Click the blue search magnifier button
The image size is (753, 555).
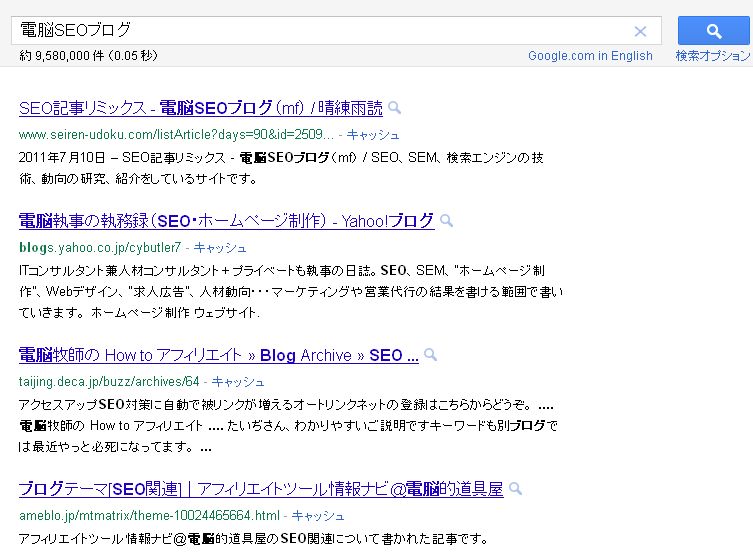coord(714,31)
